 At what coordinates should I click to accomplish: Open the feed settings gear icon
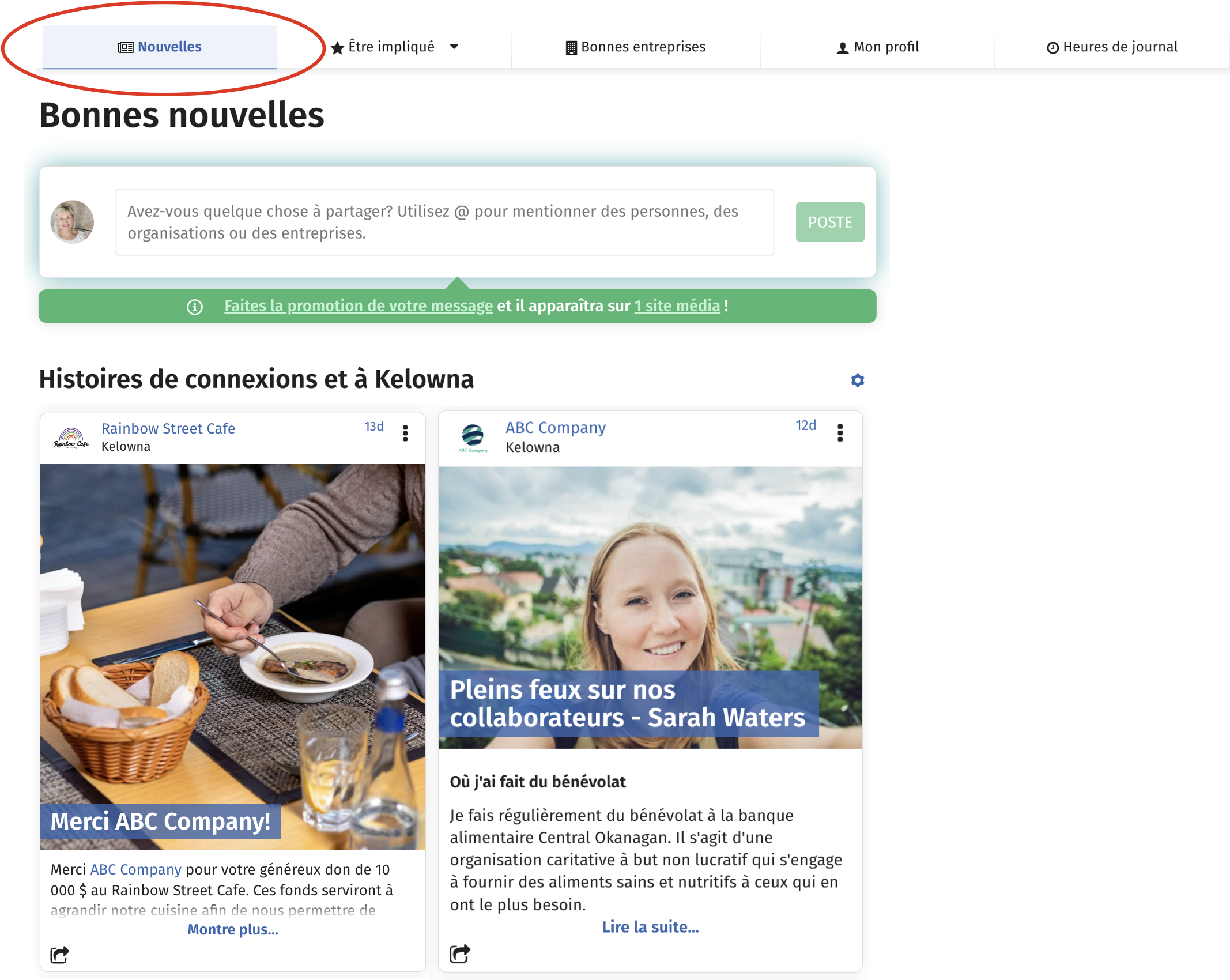pyautogui.click(x=857, y=380)
